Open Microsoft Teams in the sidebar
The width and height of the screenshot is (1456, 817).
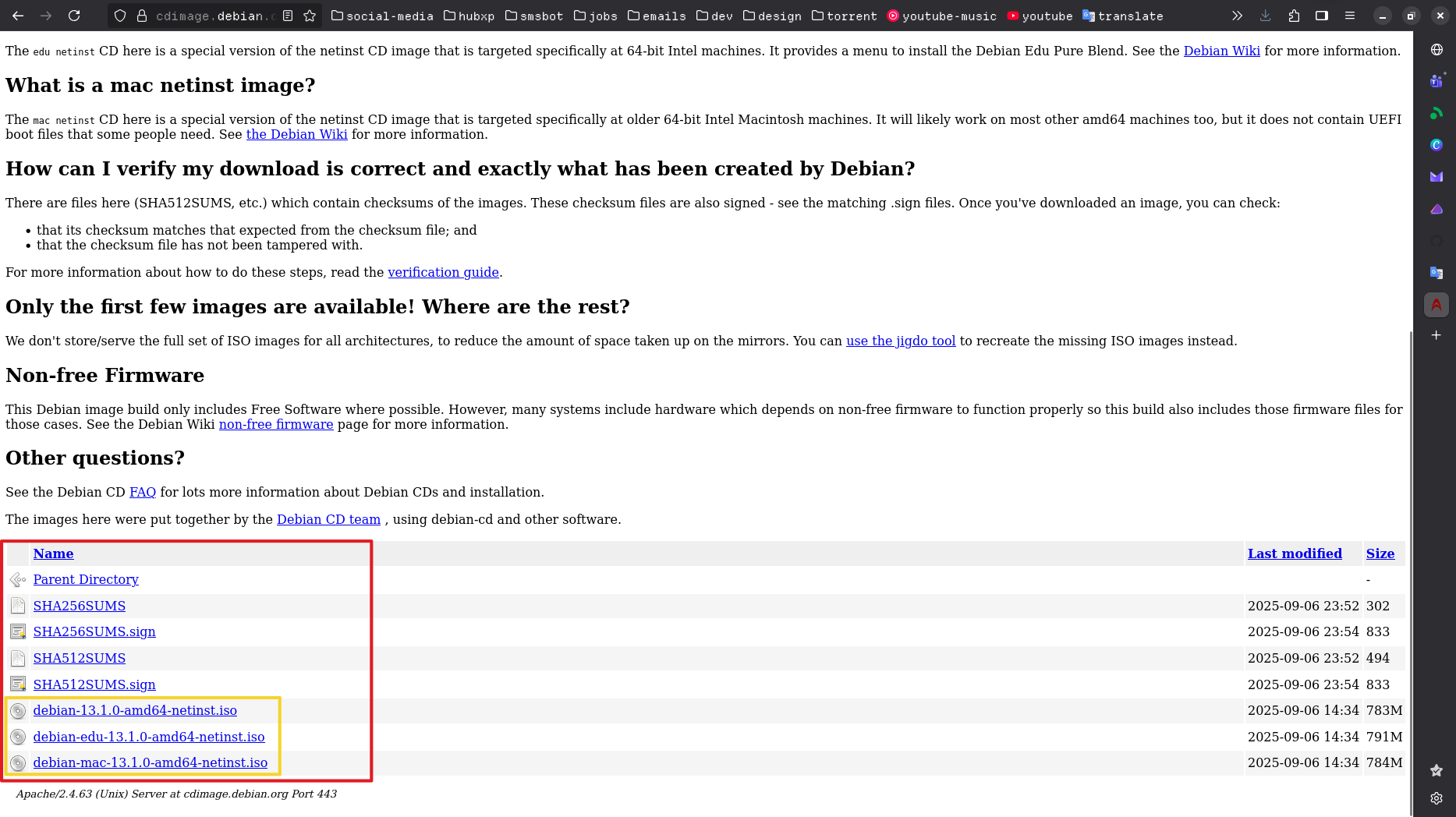[x=1437, y=81]
